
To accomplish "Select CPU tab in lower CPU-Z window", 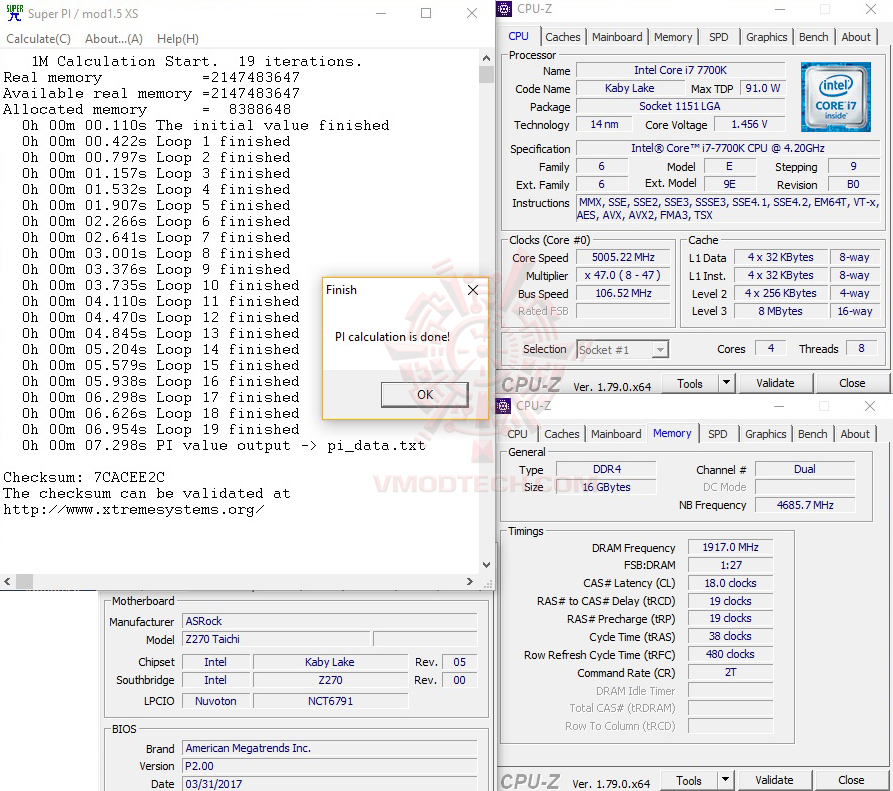I will (517, 434).
